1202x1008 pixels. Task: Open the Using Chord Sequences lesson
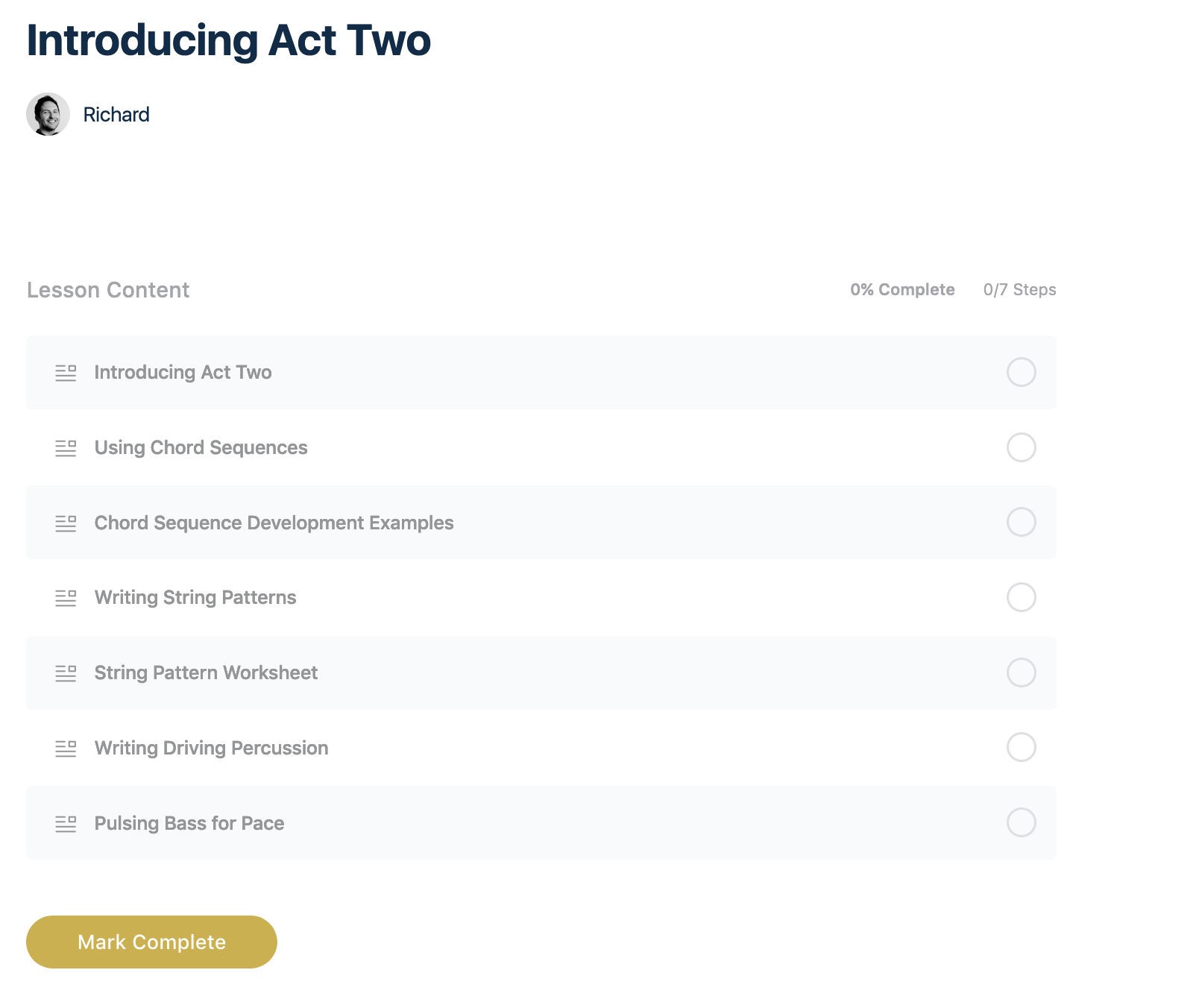tap(201, 447)
